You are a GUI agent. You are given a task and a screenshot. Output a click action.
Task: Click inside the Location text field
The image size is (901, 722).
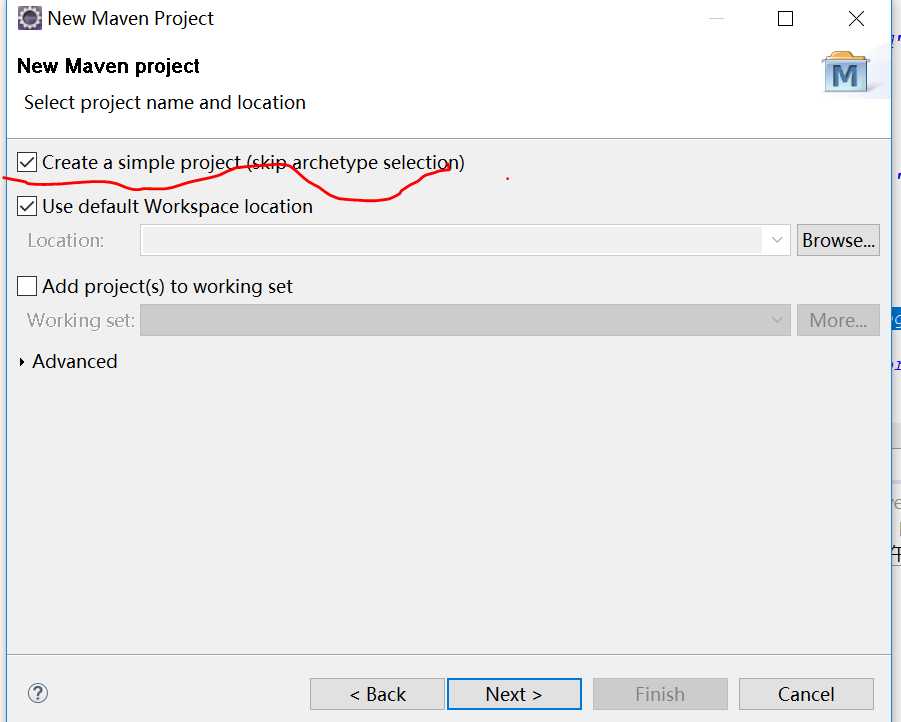pos(452,240)
